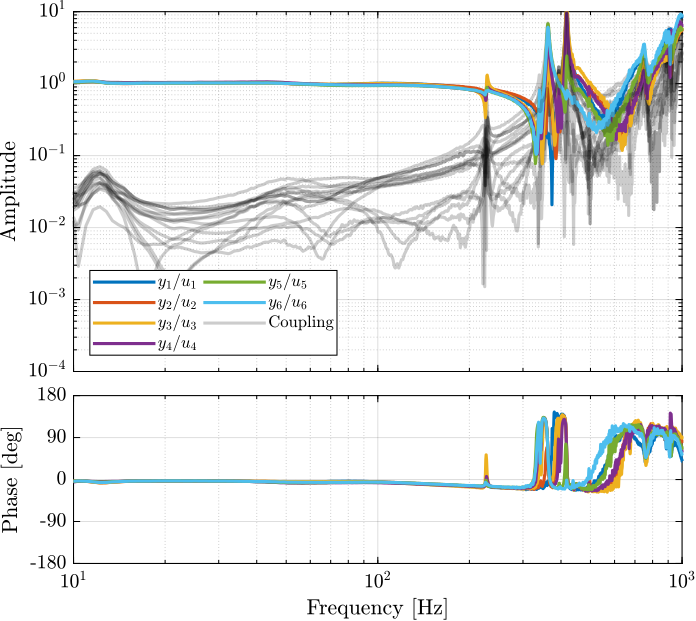
Task: Click the y3/u3 legend label
Action: [x=177, y=324]
